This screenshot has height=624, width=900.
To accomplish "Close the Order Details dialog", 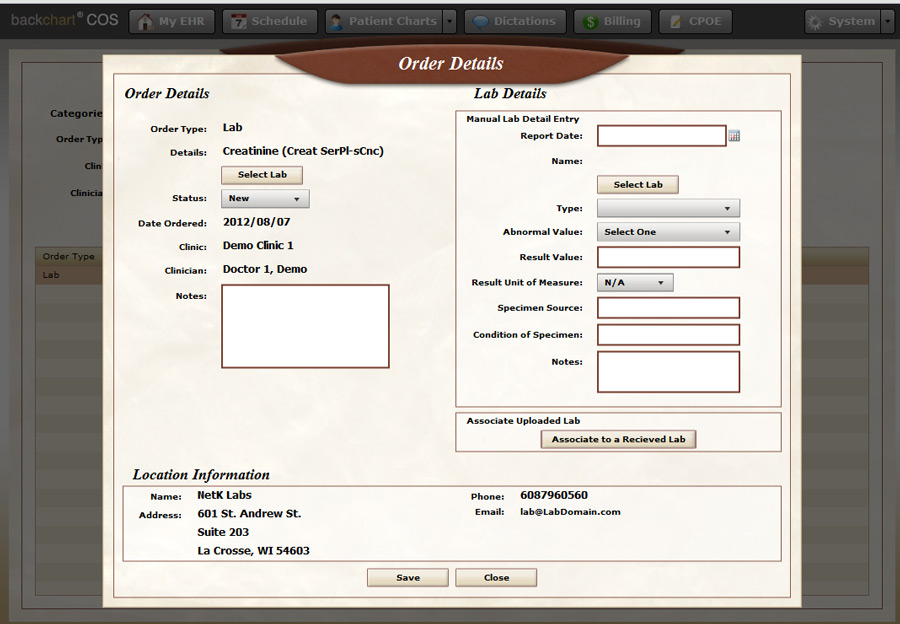I will 496,577.
